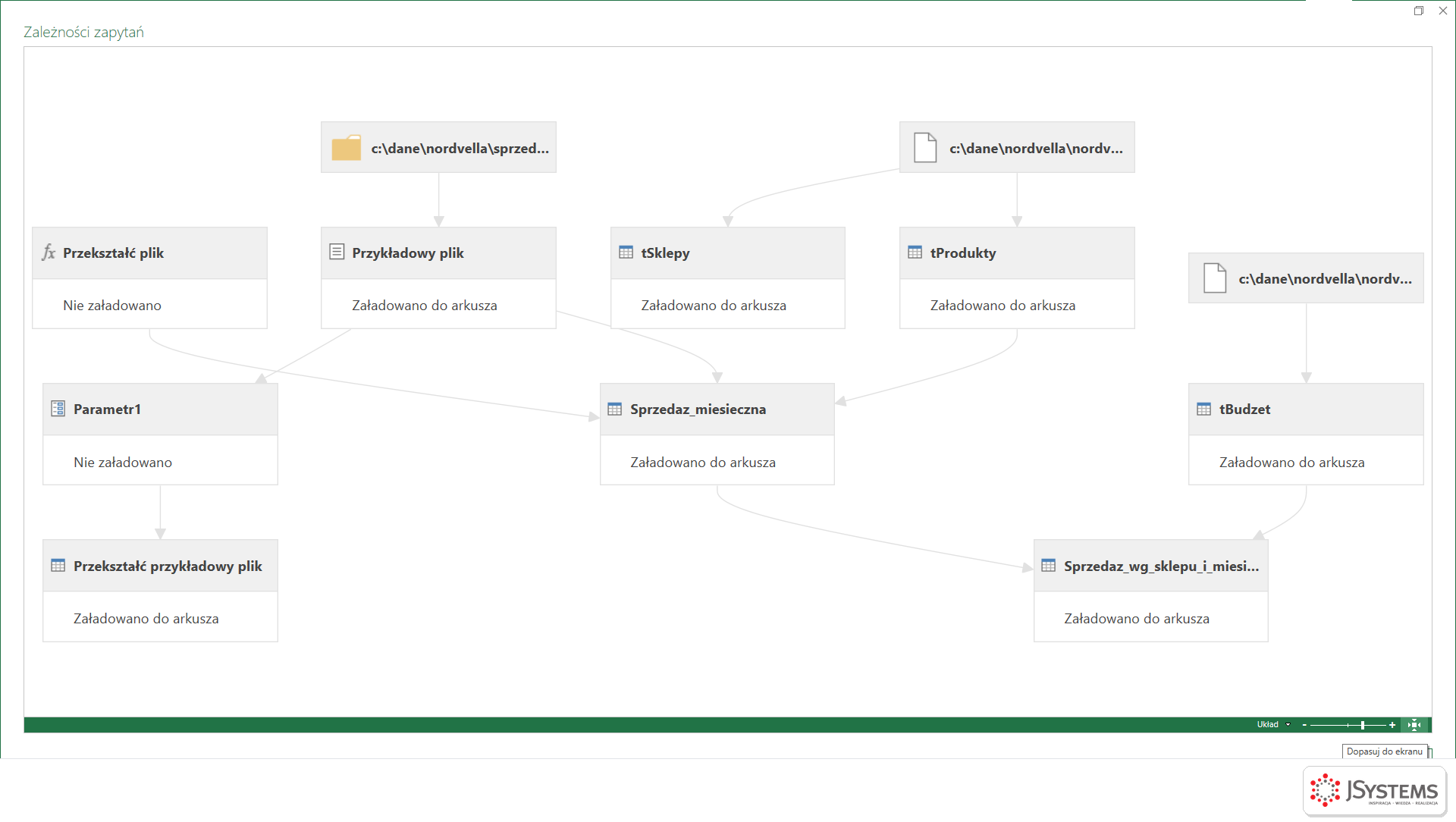
Task: Click 'Nie załadowano' status under Parametr1
Action: [x=123, y=463]
